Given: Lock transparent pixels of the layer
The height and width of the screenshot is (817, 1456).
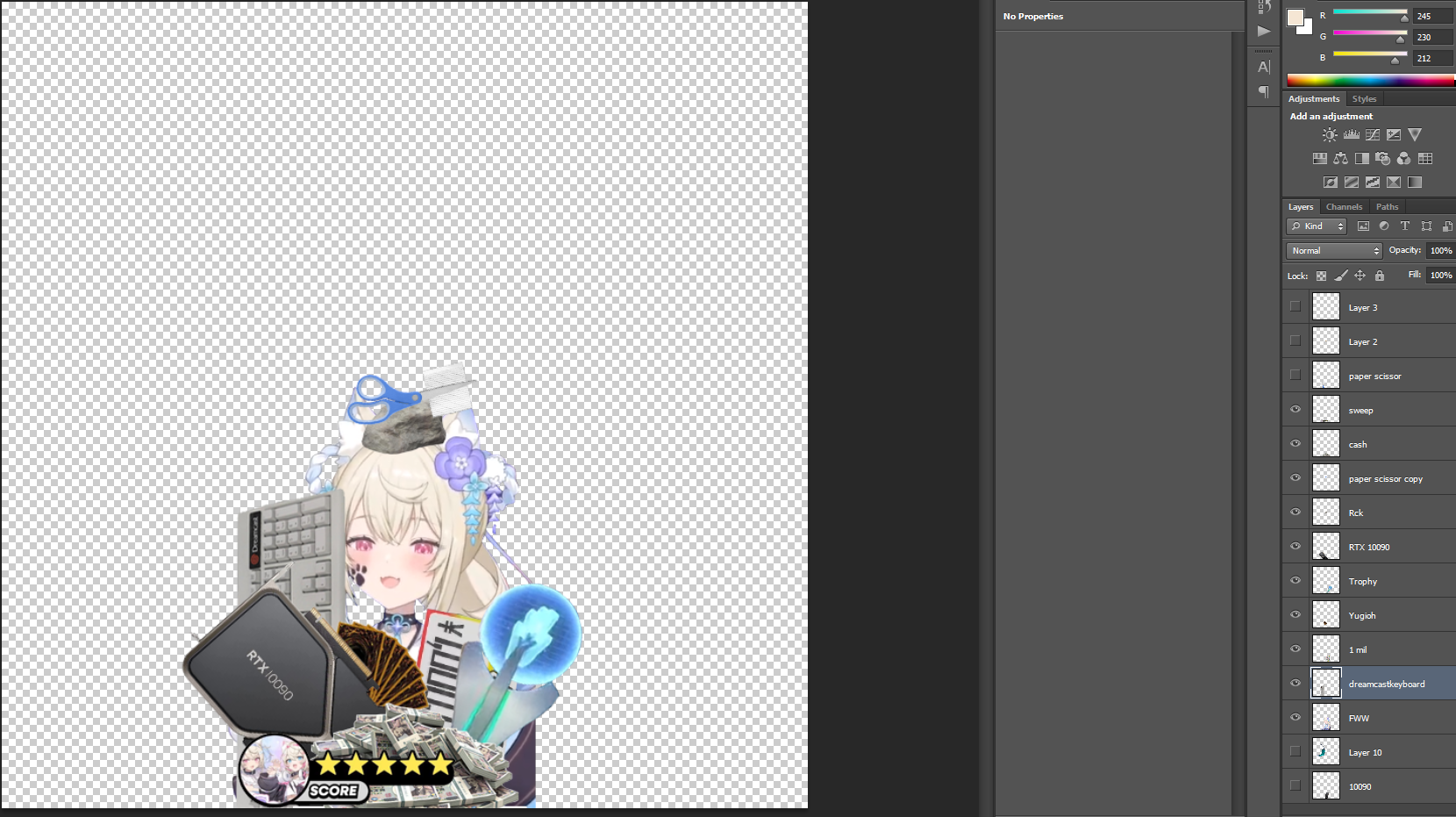Looking at the screenshot, I should [x=1321, y=276].
